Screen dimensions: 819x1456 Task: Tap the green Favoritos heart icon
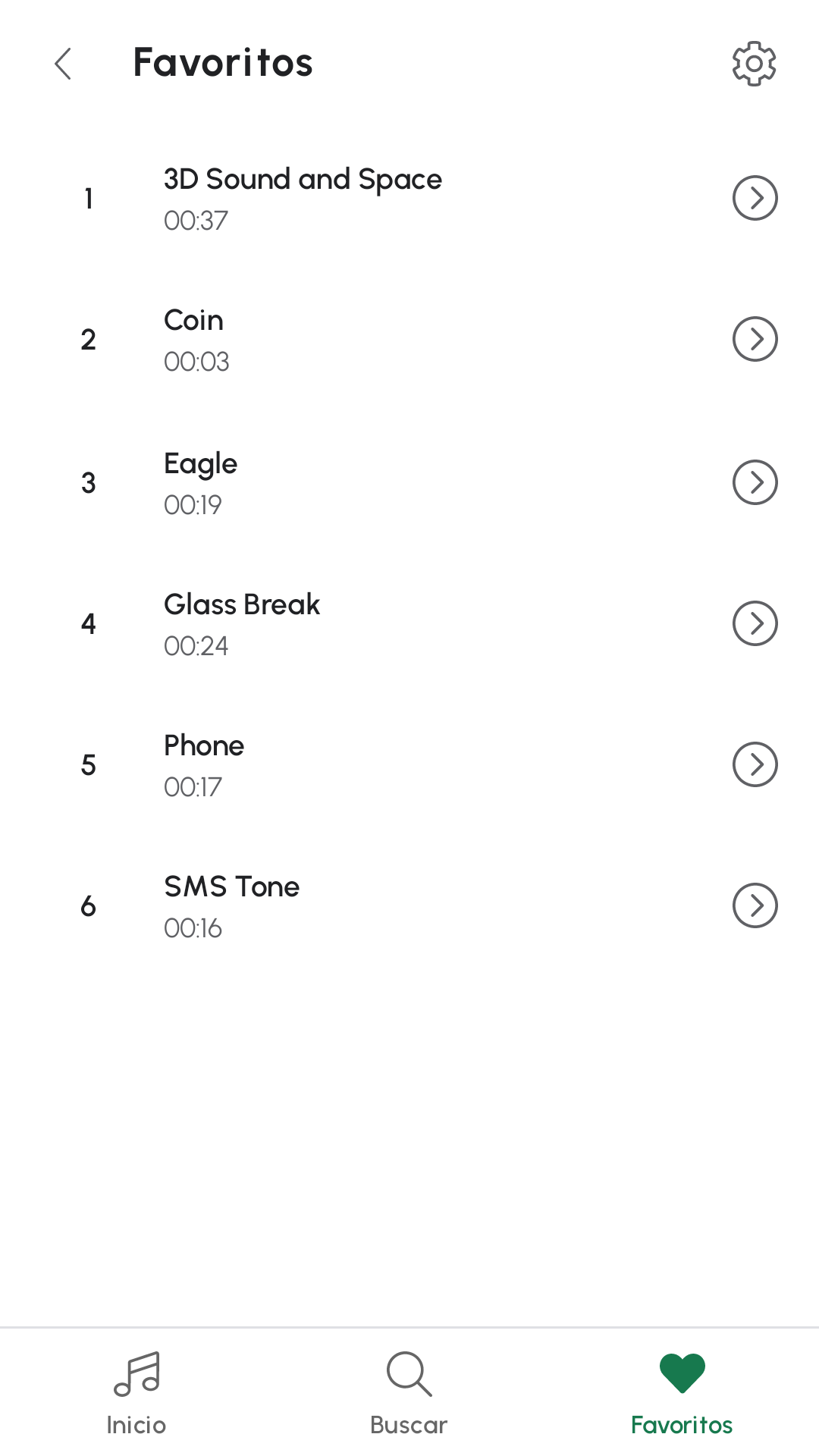(682, 1373)
